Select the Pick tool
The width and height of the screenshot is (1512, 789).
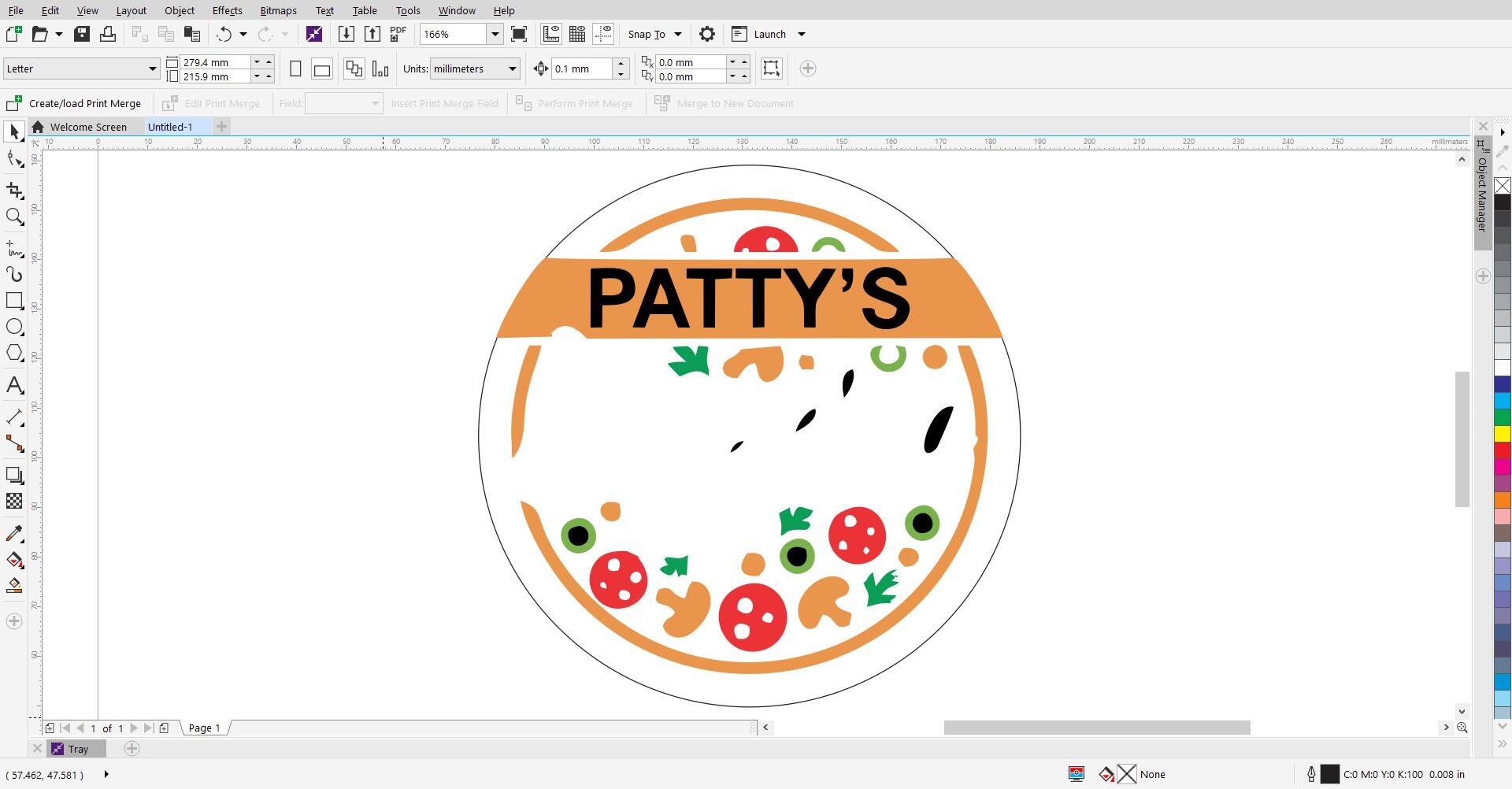pyautogui.click(x=13, y=131)
